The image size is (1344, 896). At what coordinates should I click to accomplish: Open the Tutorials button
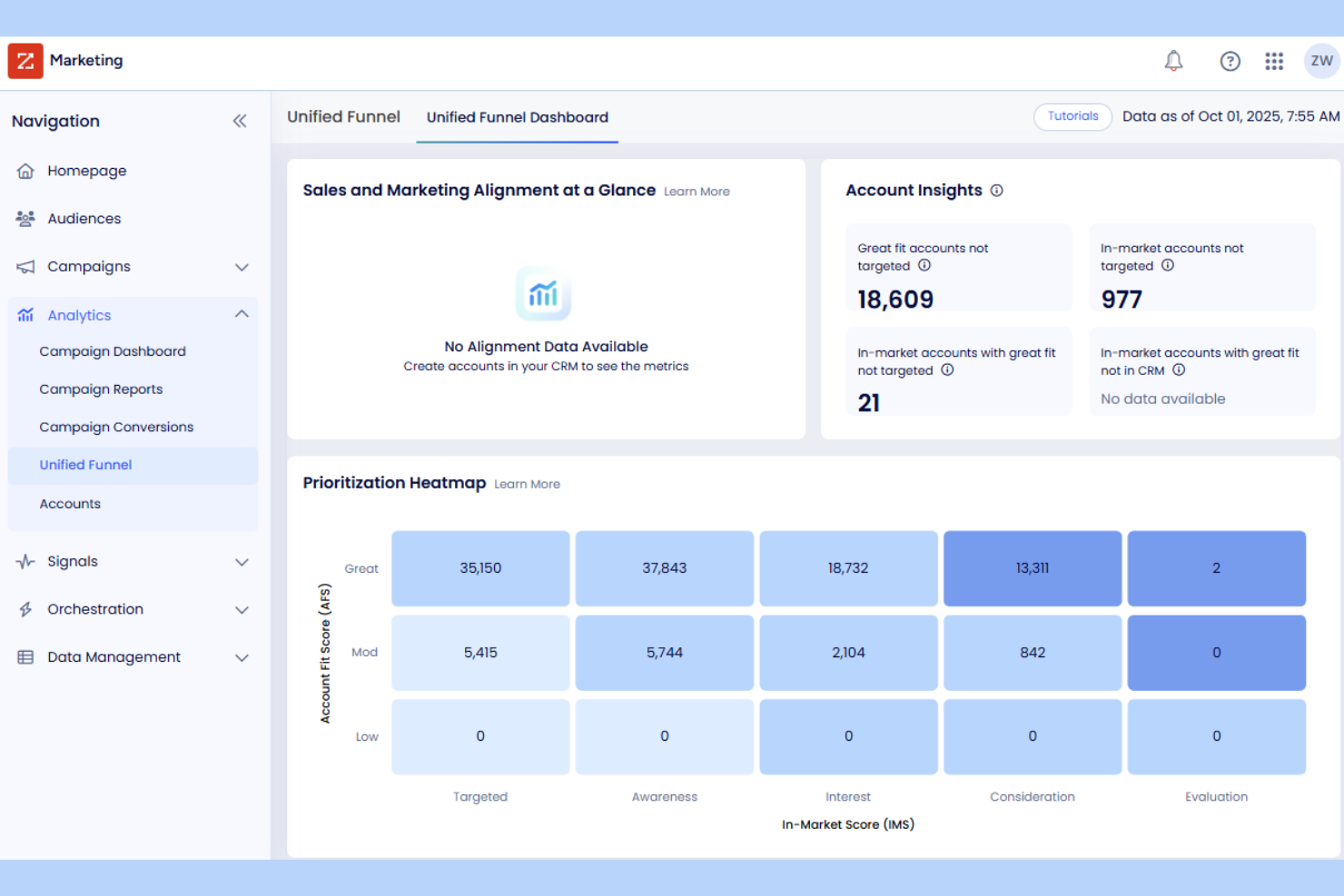pyautogui.click(x=1072, y=116)
